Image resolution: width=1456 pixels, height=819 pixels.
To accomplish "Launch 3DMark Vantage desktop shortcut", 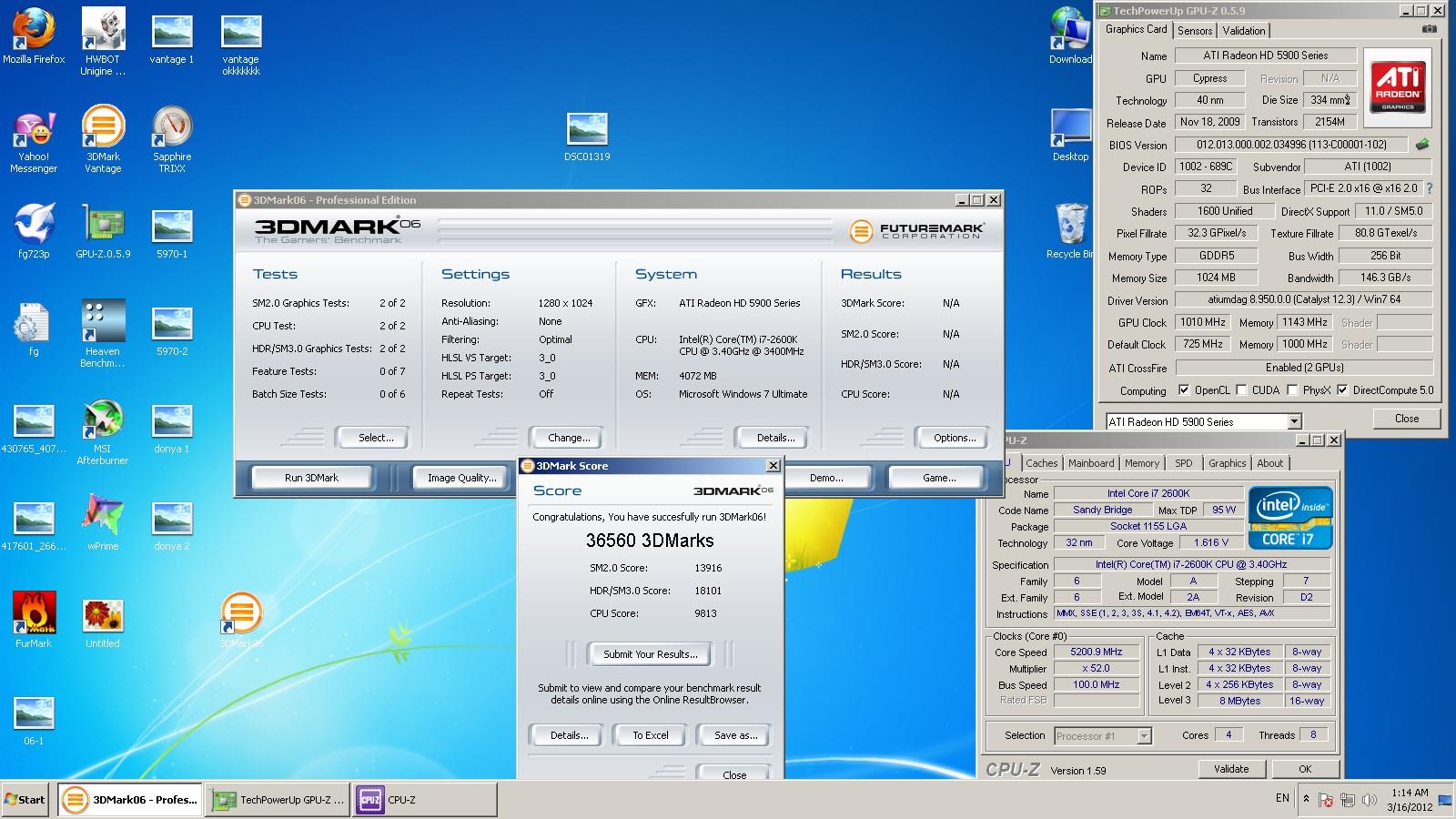I will click(103, 140).
